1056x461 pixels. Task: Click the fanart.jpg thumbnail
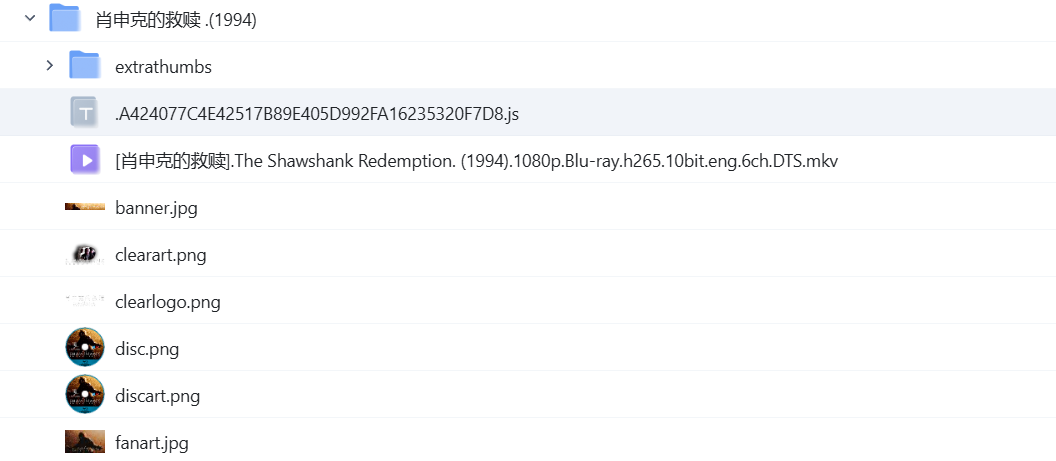coord(85,441)
